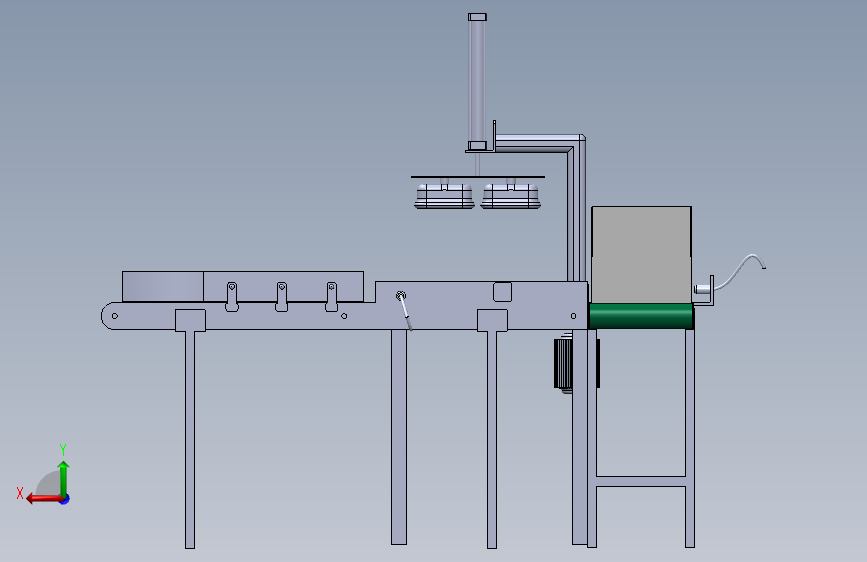Click the red X axis arrow of triad
Screen dimensions: 867x562
click(43, 499)
